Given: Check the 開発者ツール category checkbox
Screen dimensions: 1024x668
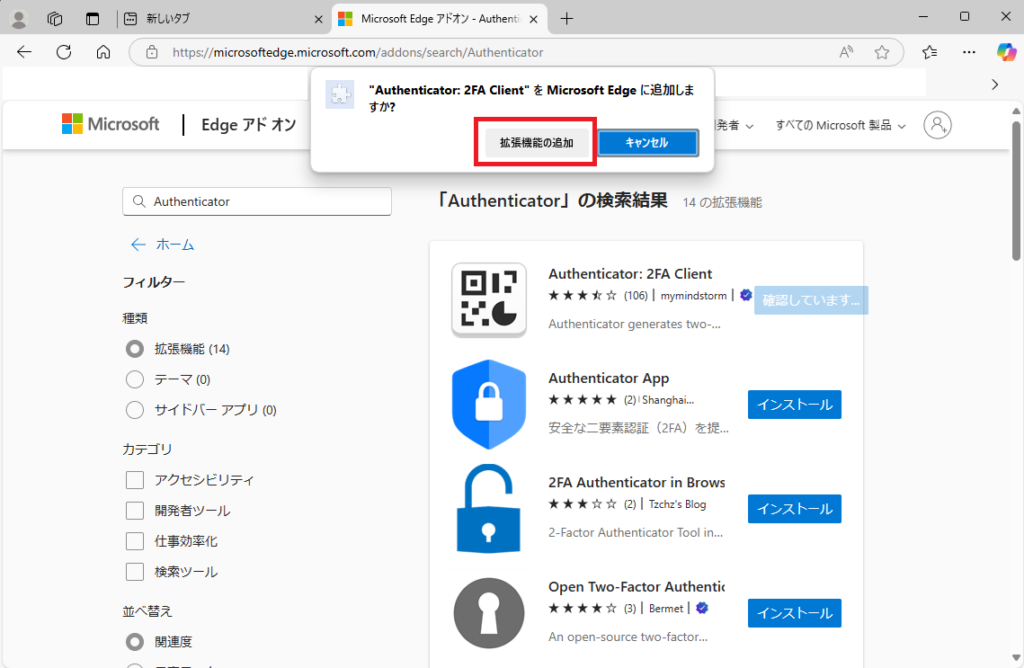Looking at the screenshot, I should click(x=135, y=511).
